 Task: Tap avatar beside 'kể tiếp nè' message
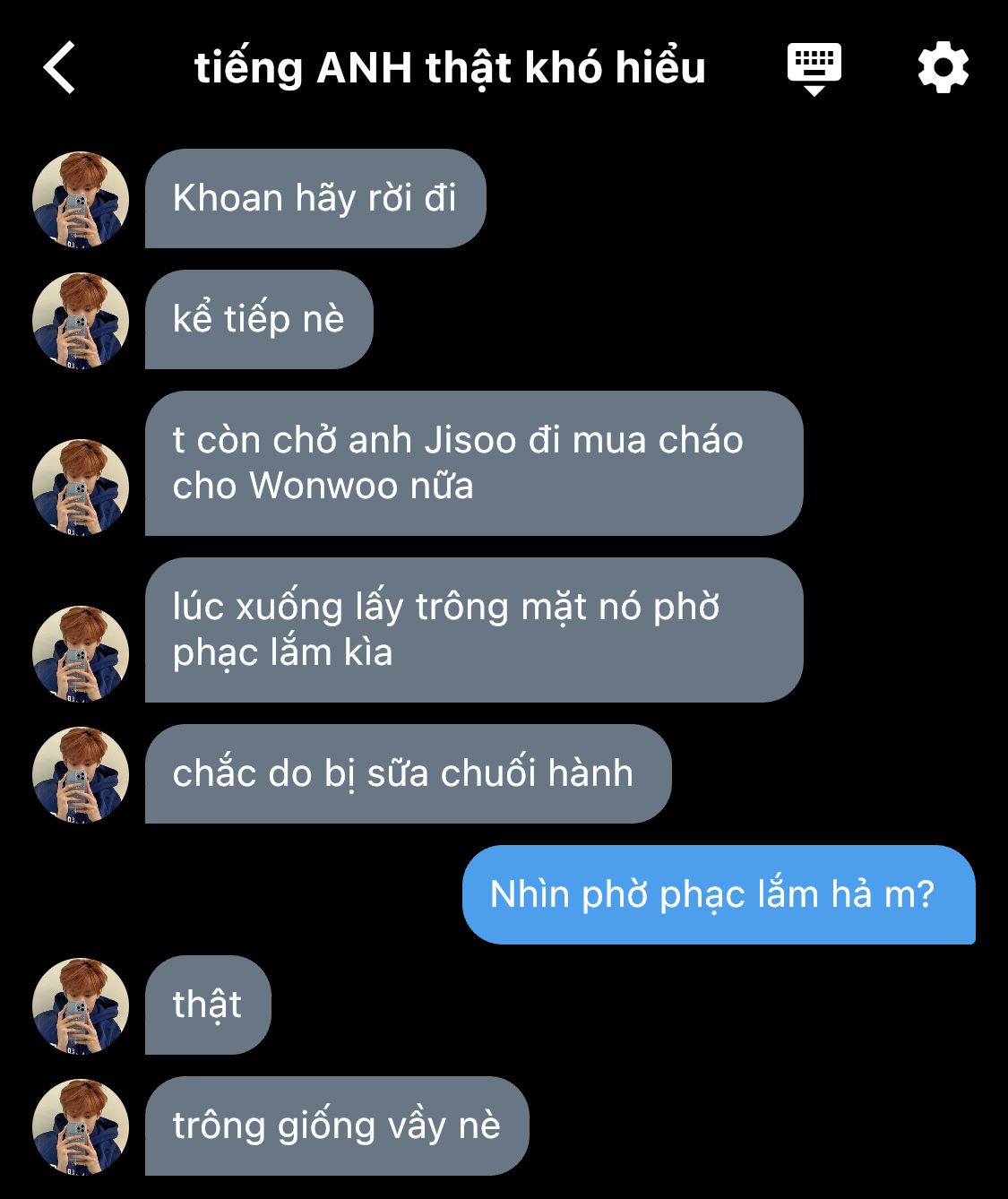81,320
